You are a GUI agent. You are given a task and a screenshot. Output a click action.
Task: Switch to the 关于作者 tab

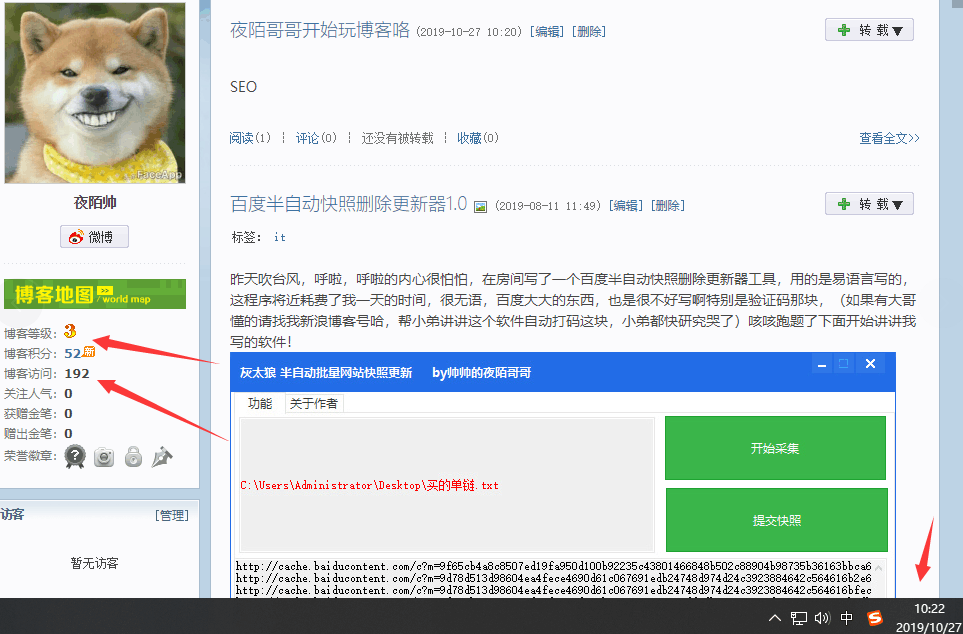tap(313, 403)
